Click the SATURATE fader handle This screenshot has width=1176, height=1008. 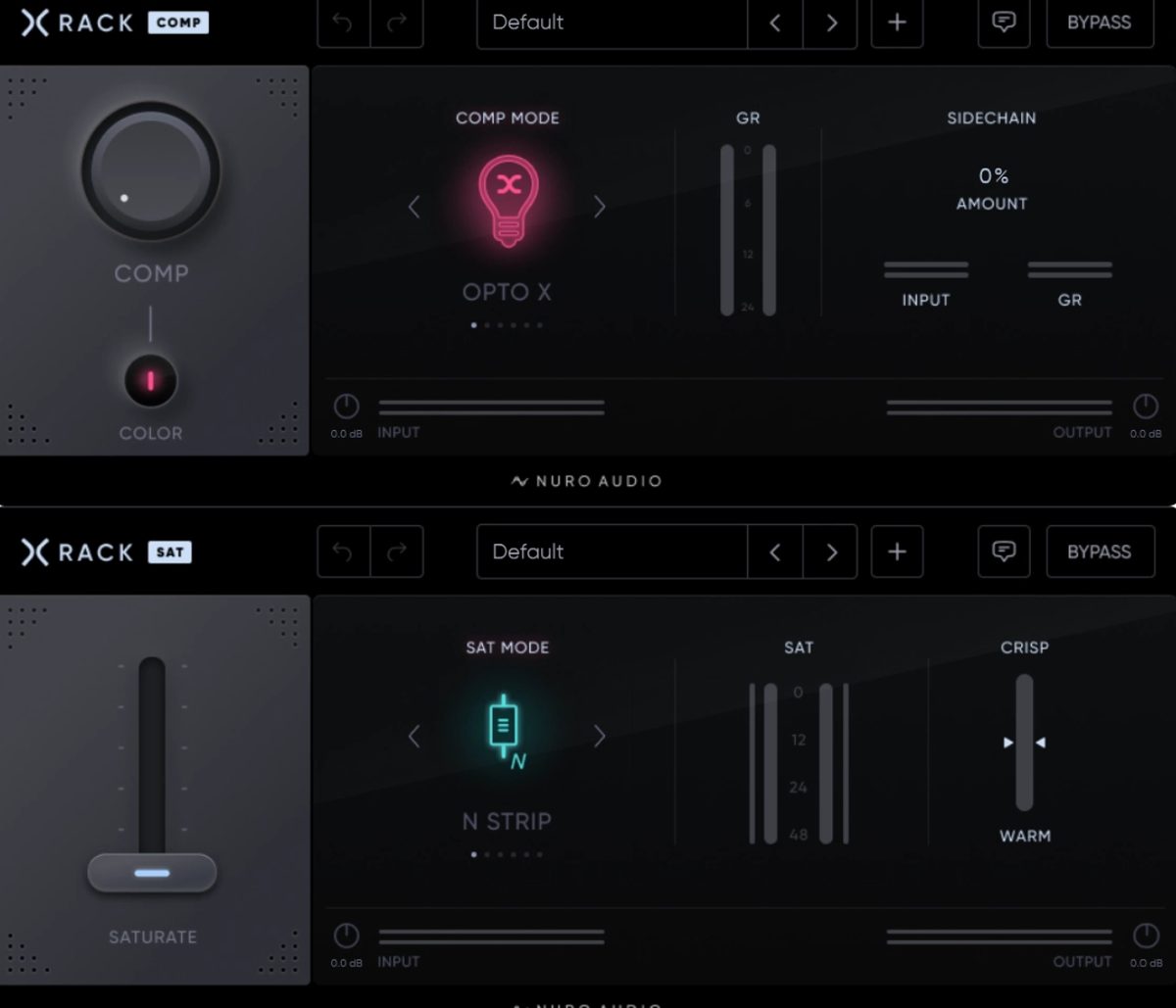pyautogui.click(x=152, y=873)
